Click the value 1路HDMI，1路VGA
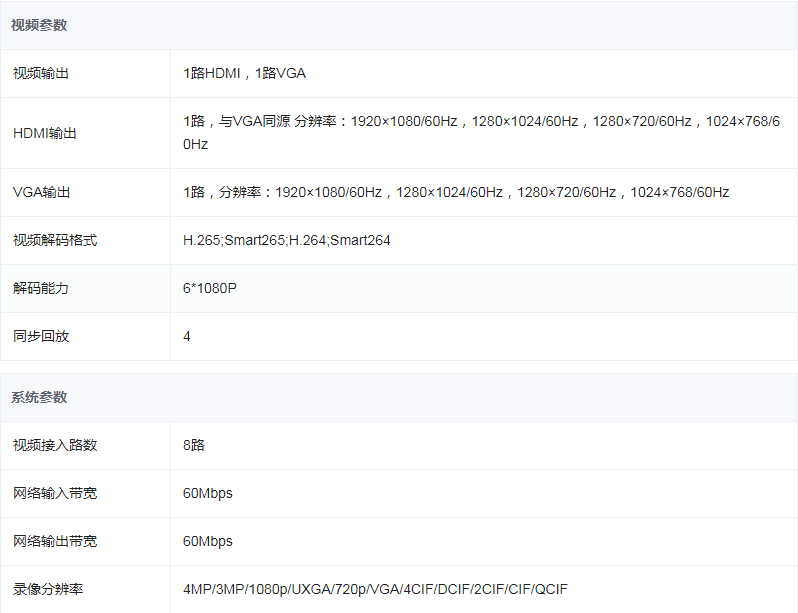 tap(244, 74)
